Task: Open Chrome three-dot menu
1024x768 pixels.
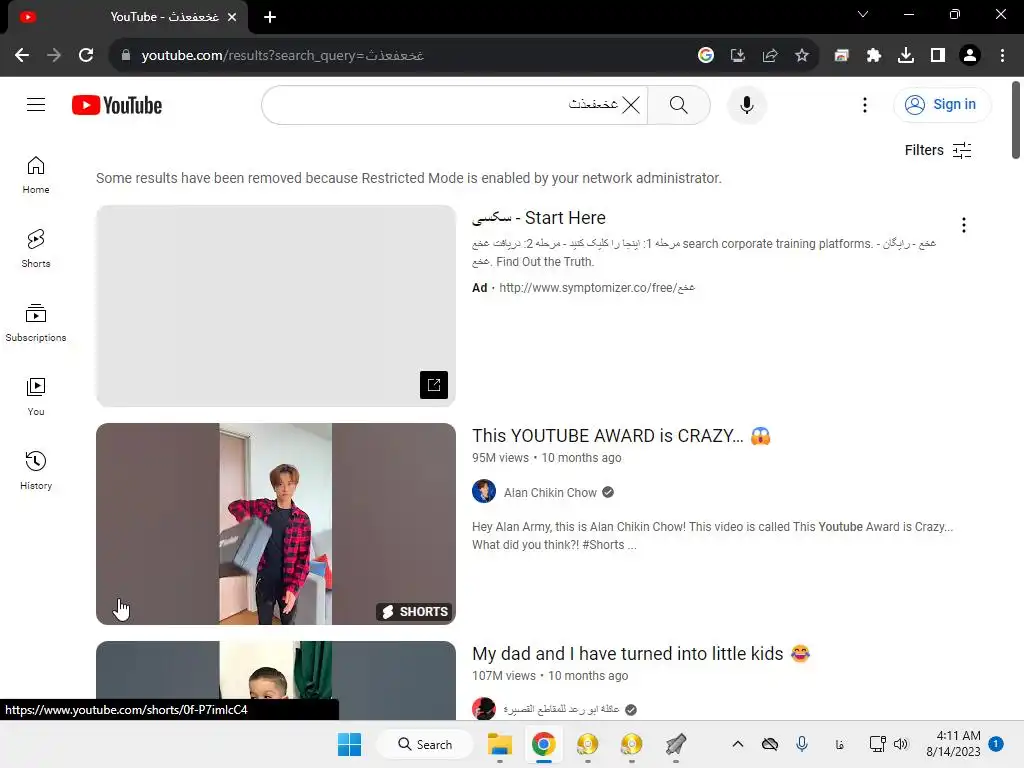Action: pyautogui.click(x=1002, y=56)
